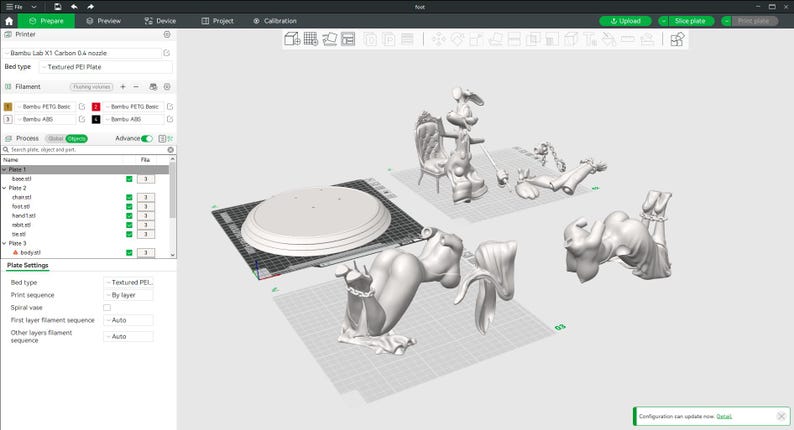Uncheck printable for base.stl
This screenshot has width=794, height=430.
point(129,179)
